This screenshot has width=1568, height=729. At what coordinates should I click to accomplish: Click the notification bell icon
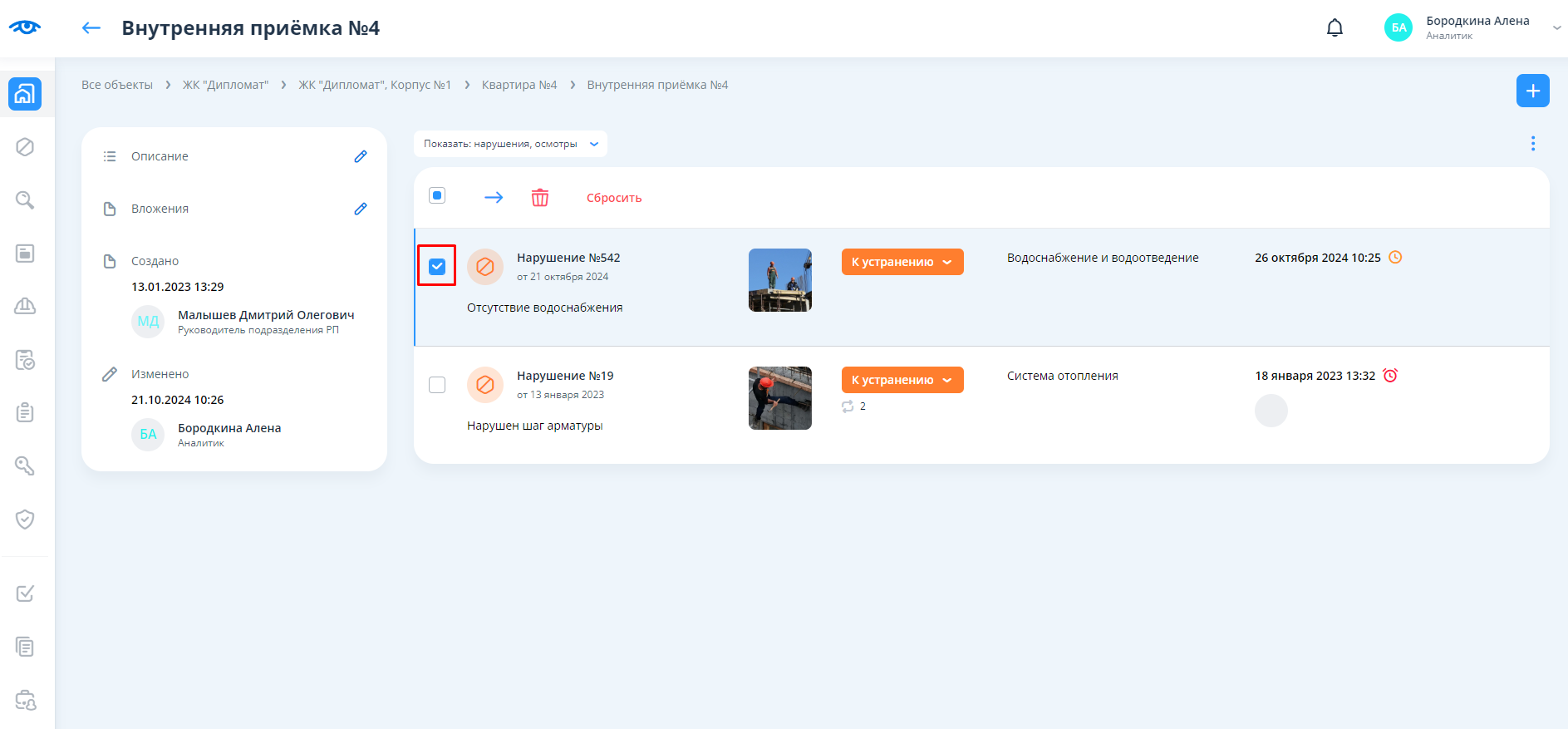pos(1335,28)
